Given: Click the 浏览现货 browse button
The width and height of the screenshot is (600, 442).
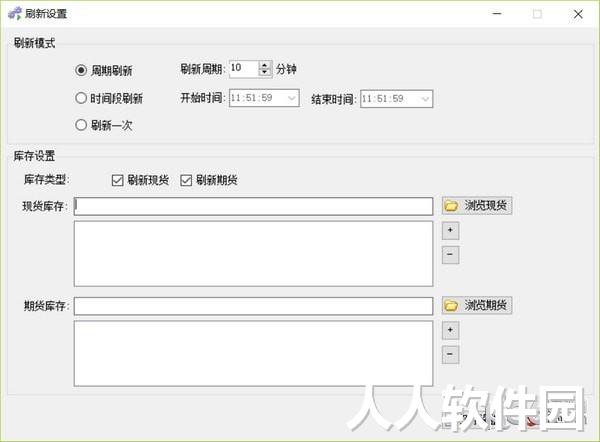Looking at the screenshot, I should pos(477,206).
